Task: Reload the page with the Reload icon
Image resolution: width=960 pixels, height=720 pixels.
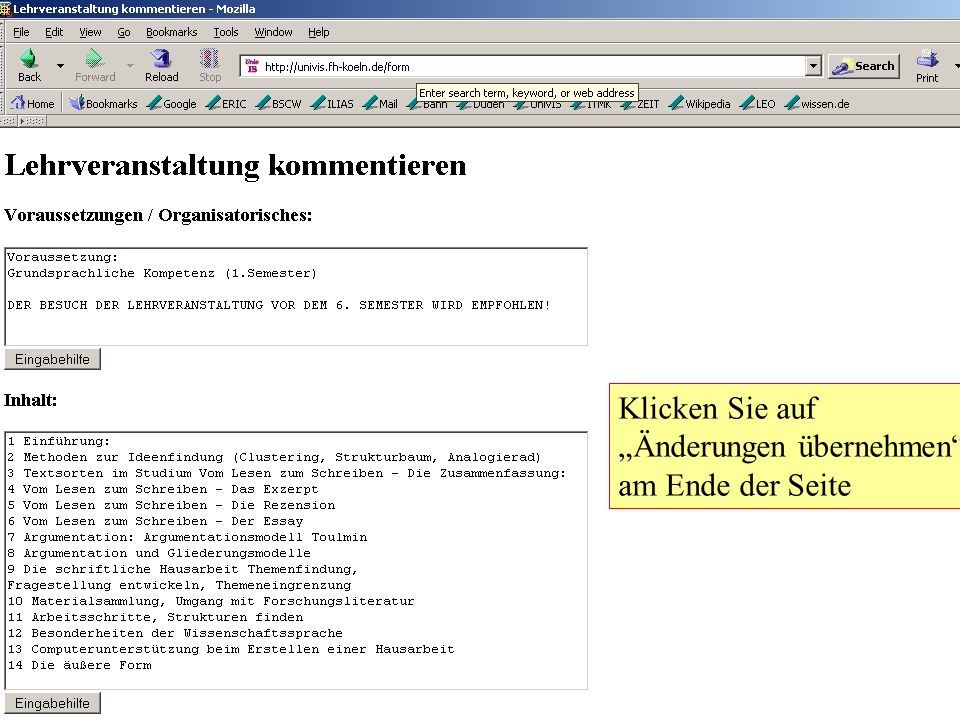Action: [x=161, y=59]
